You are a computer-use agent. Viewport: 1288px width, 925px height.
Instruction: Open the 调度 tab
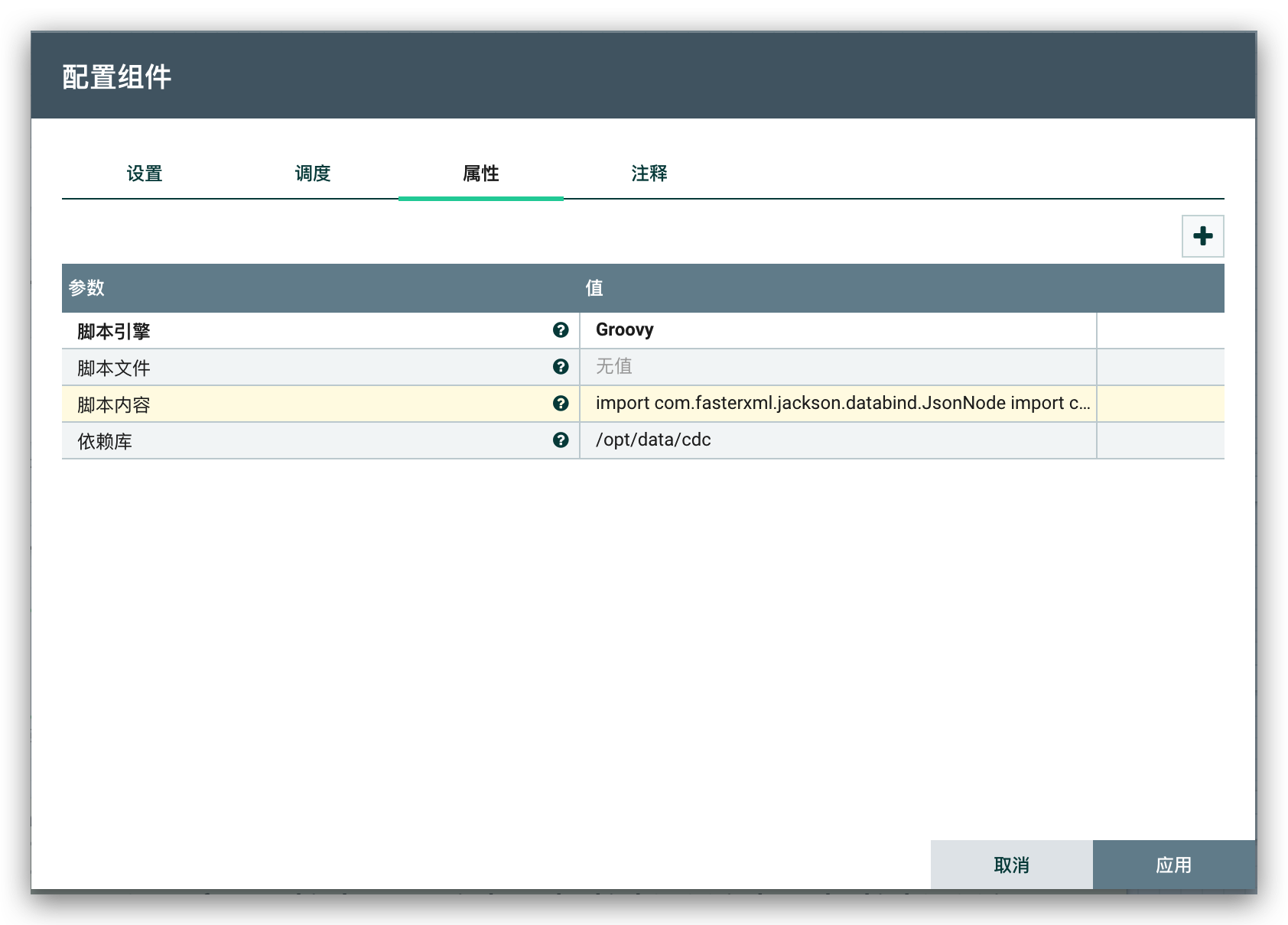pos(313,174)
